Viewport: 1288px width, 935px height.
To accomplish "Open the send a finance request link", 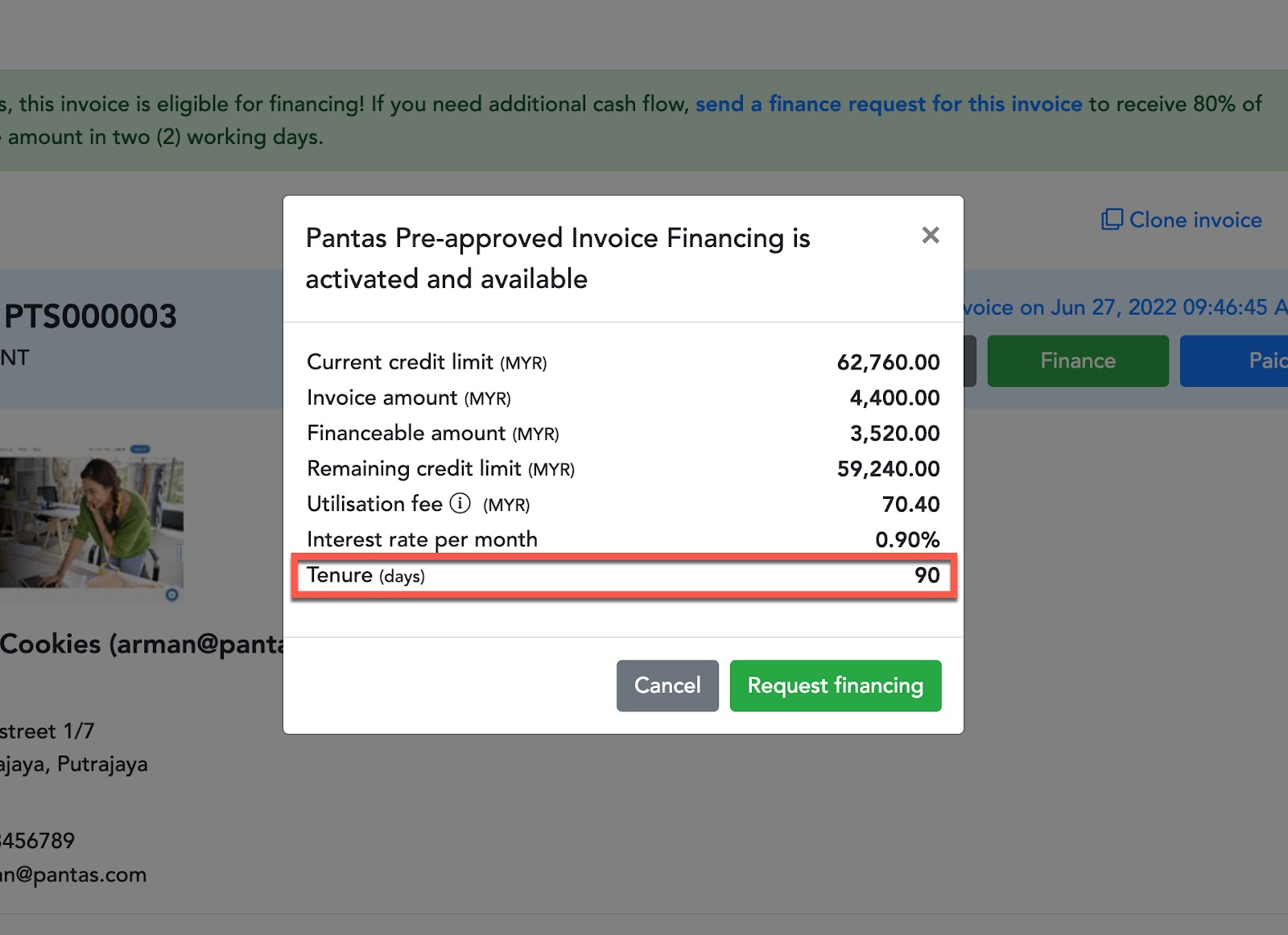I will point(889,104).
